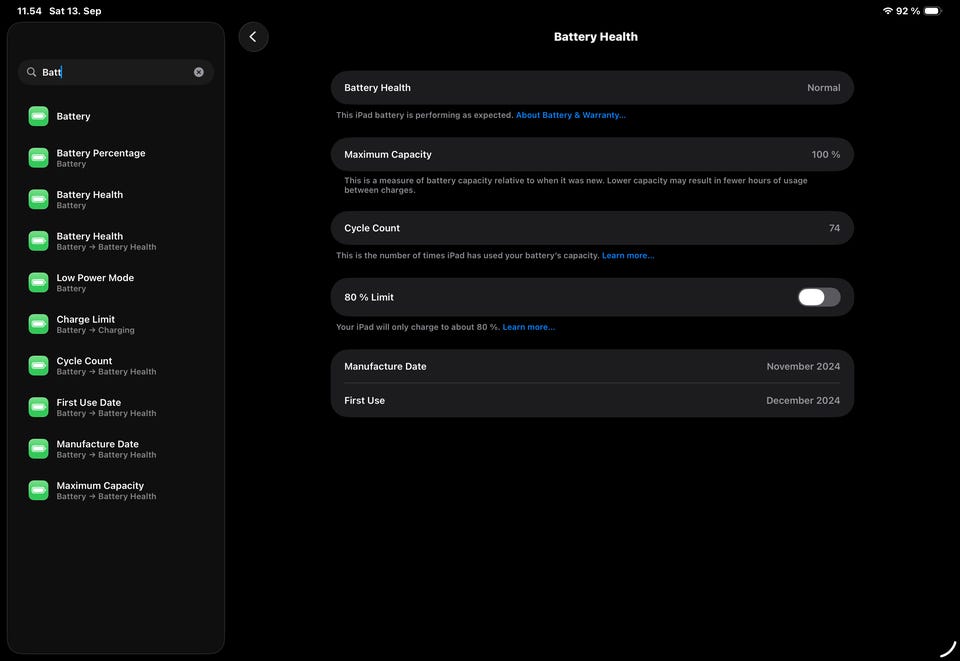The width and height of the screenshot is (960, 661).
Task: Tap the battery icon in status bar
Action: [x=932, y=11]
